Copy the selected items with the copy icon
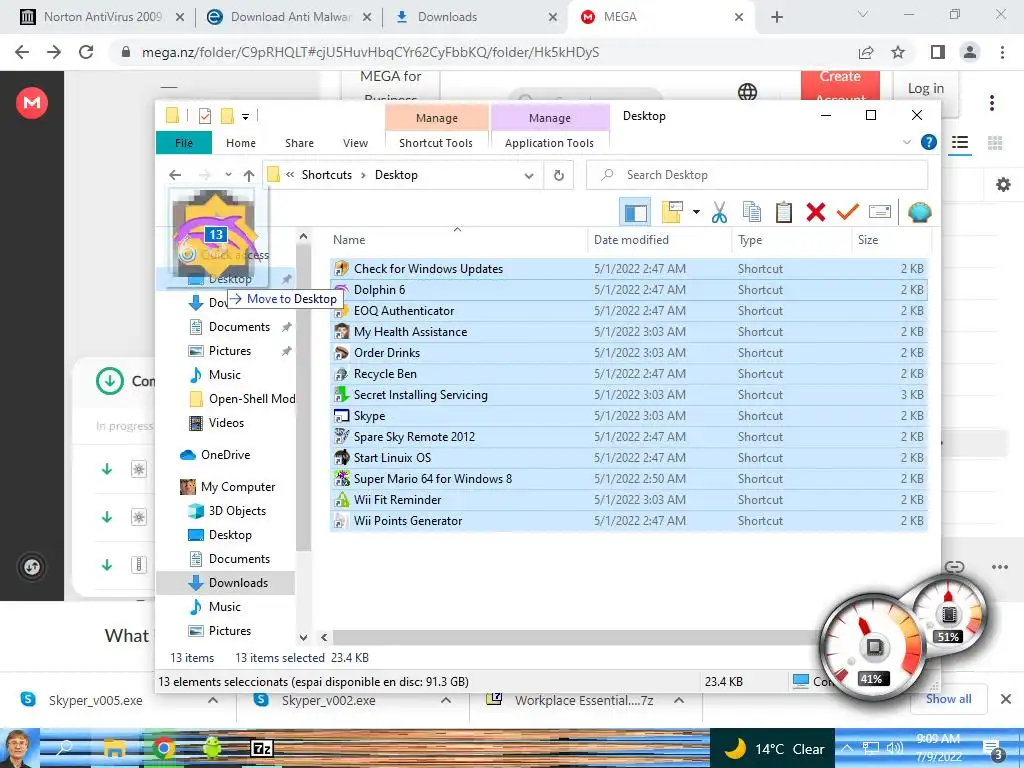The image size is (1024, 768). tap(752, 212)
